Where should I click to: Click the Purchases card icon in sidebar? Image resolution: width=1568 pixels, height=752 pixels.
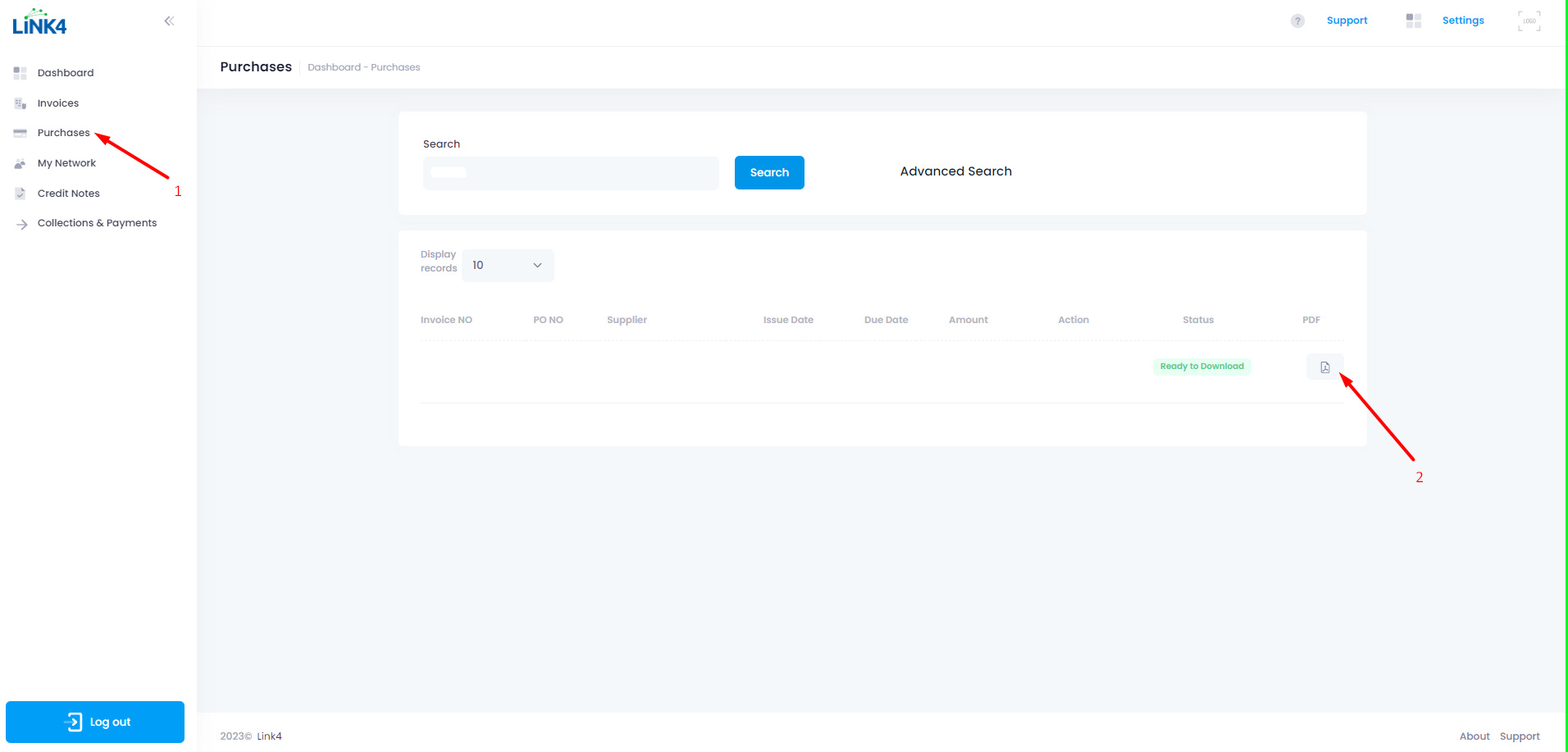pyautogui.click(x=21, y=133)
